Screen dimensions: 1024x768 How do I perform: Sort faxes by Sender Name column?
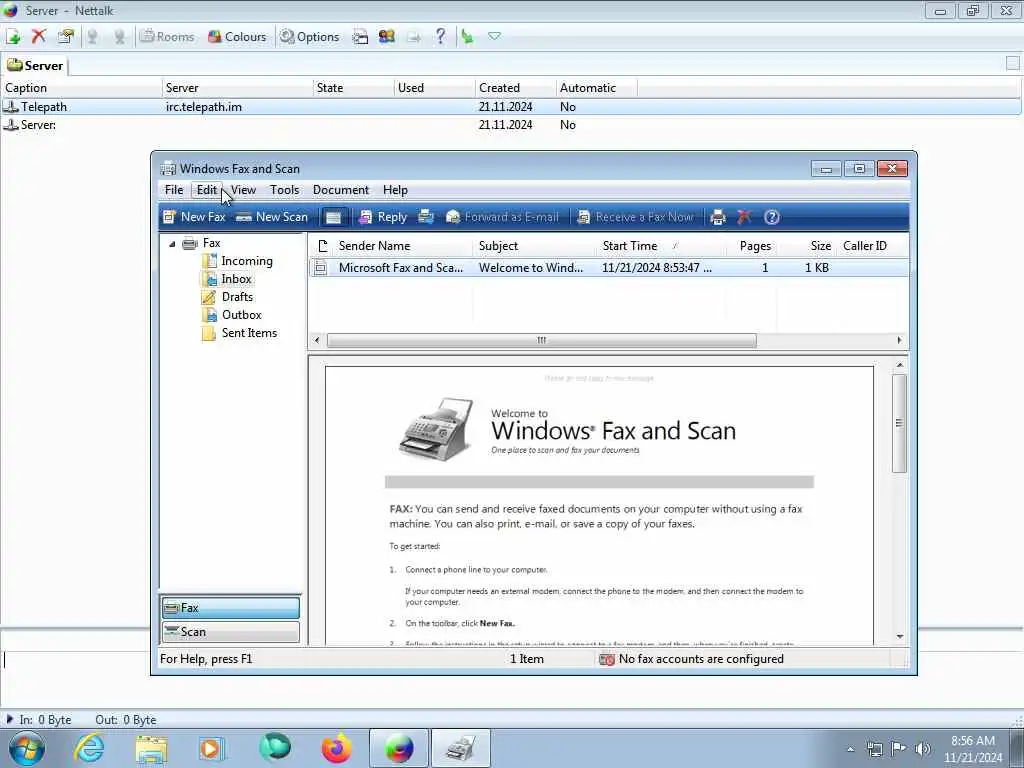402,246
